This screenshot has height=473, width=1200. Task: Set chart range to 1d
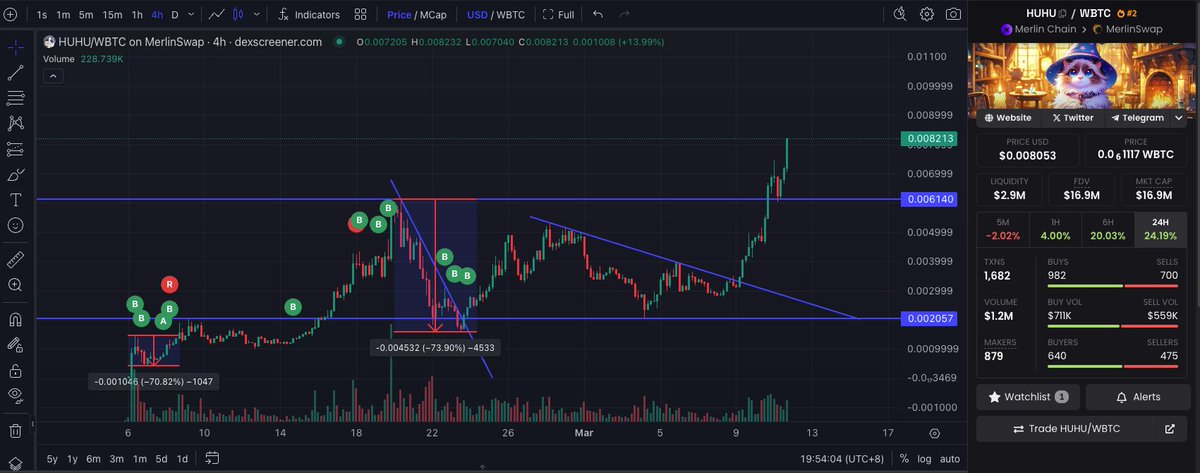click(x=182, y=459)
